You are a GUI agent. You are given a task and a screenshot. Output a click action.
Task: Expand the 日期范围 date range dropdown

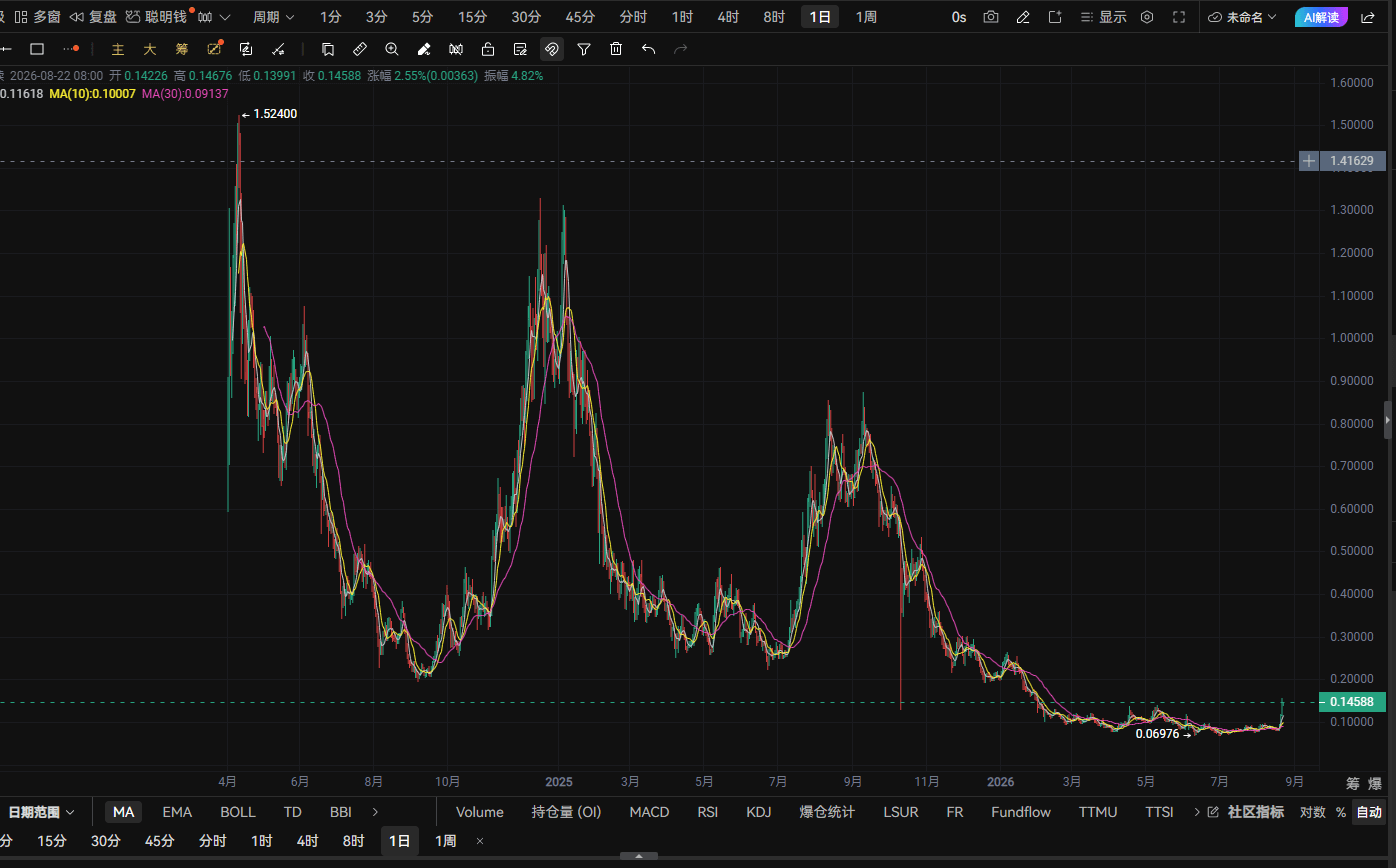click(42, 812)
